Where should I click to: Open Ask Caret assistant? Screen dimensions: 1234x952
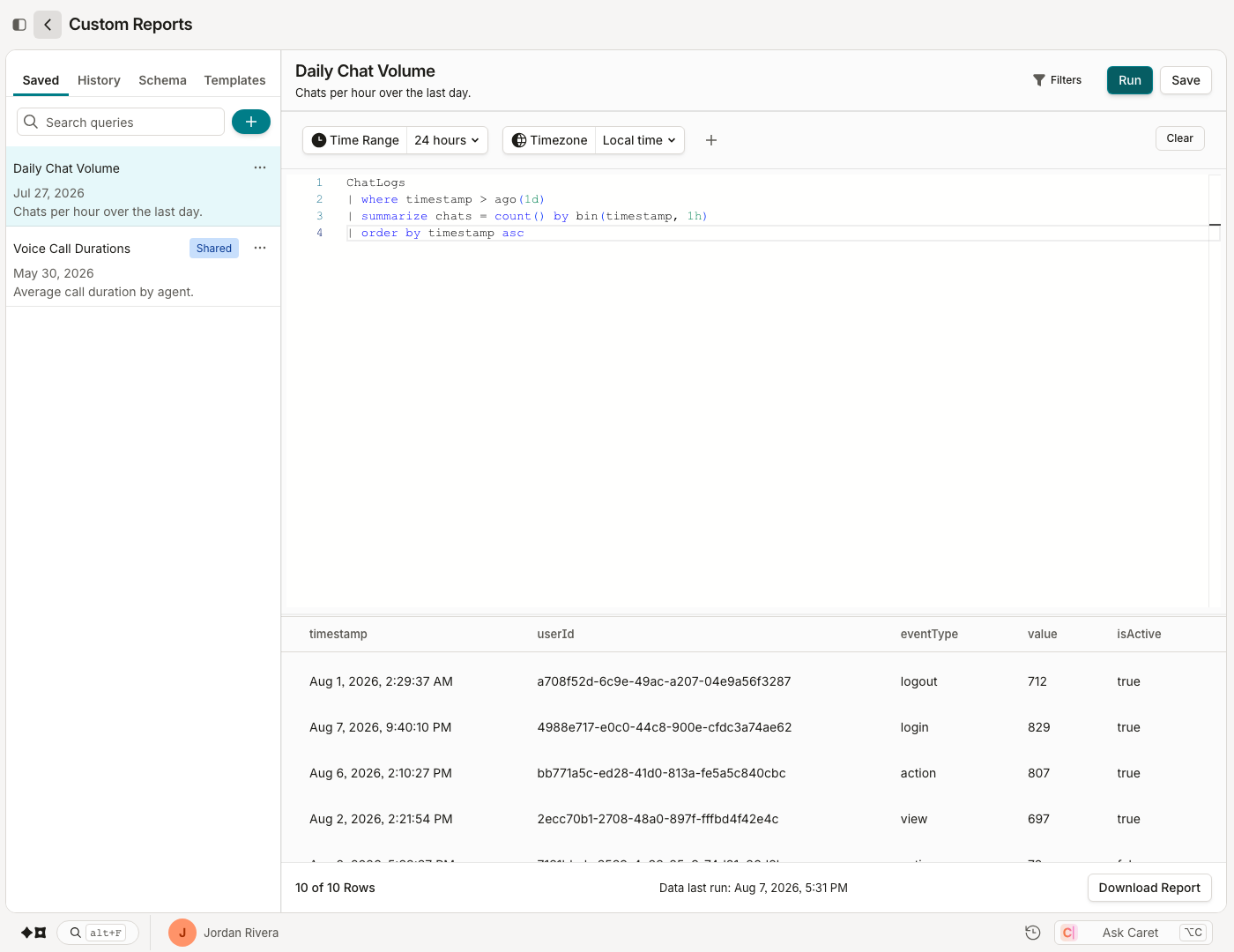1134,933
